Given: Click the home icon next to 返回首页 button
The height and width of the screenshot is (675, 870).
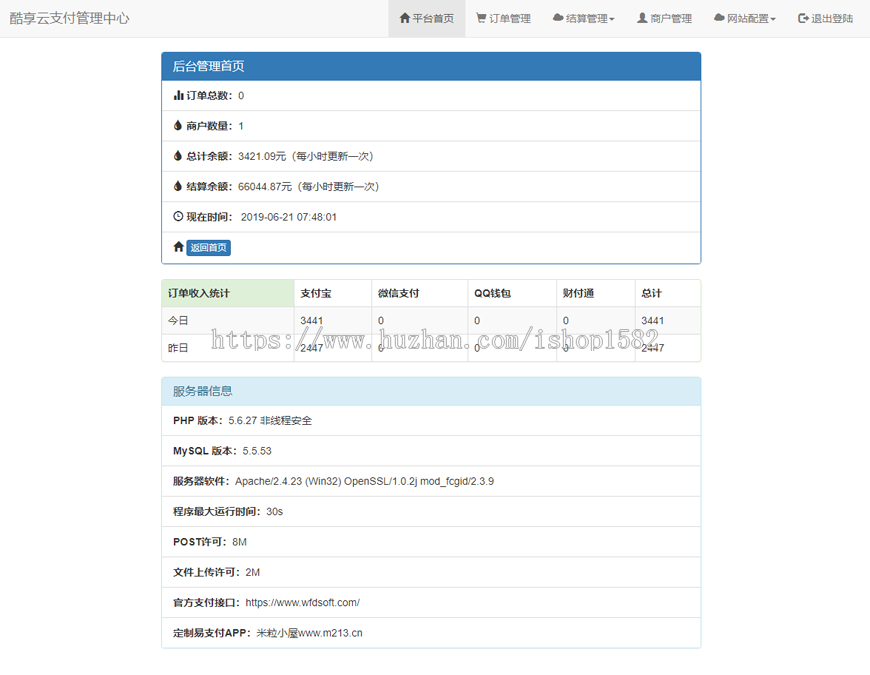Looking at the screenshot, I should point(178,247).
